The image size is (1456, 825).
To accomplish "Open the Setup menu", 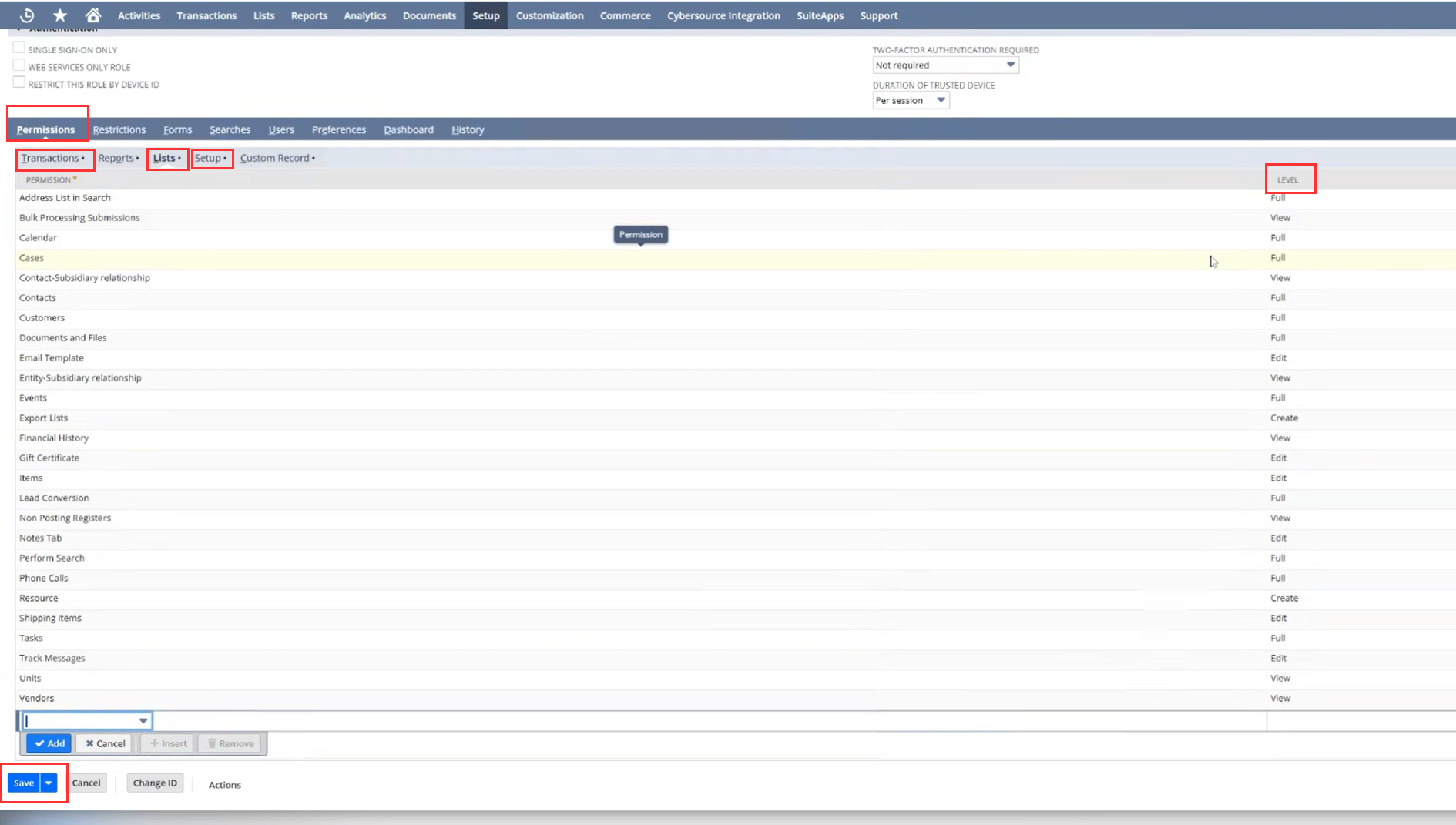I will tap(486, 15).
